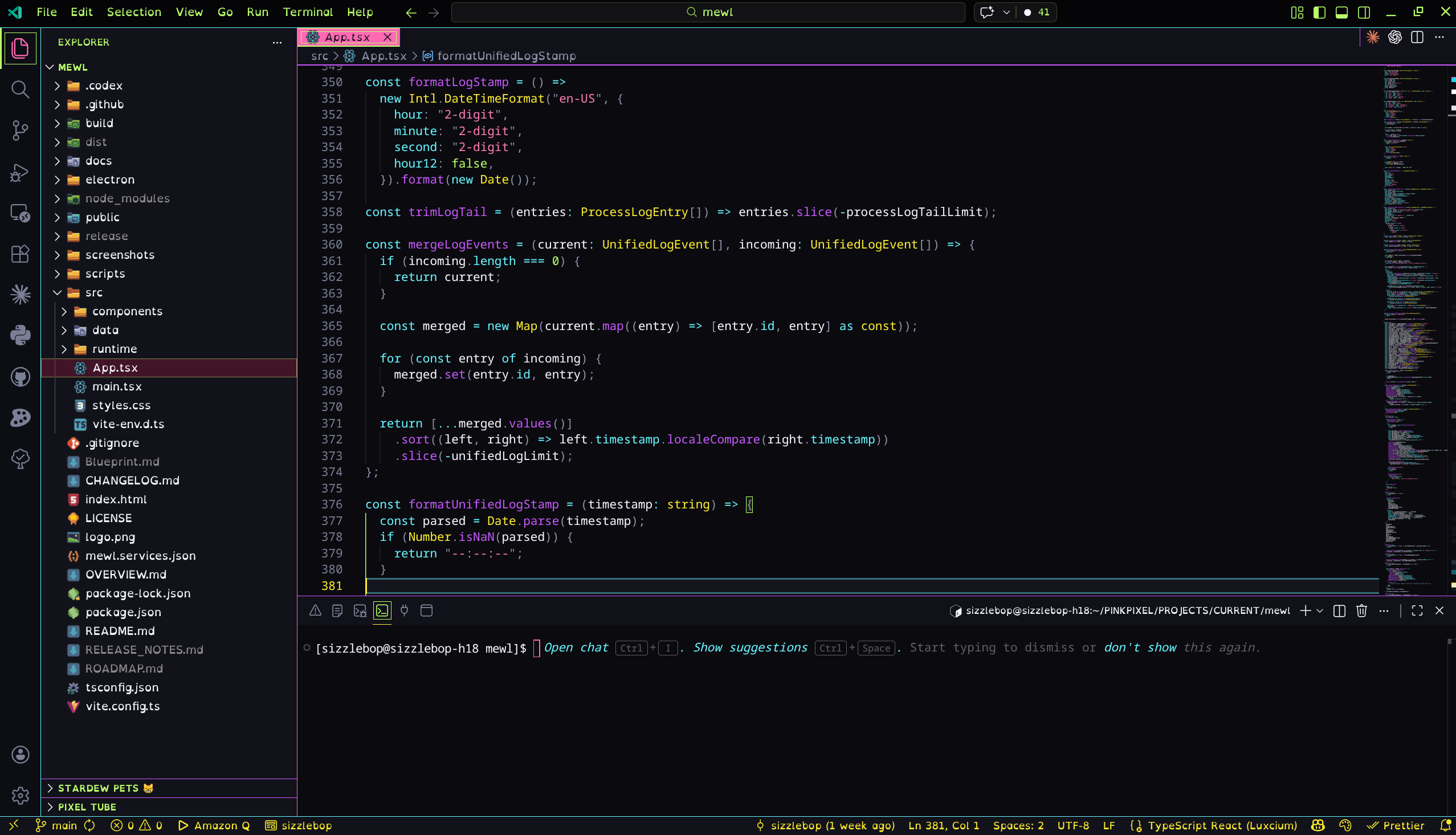Open the Source Control view
The image size is (1456, 835).
[x=20, y=130]
